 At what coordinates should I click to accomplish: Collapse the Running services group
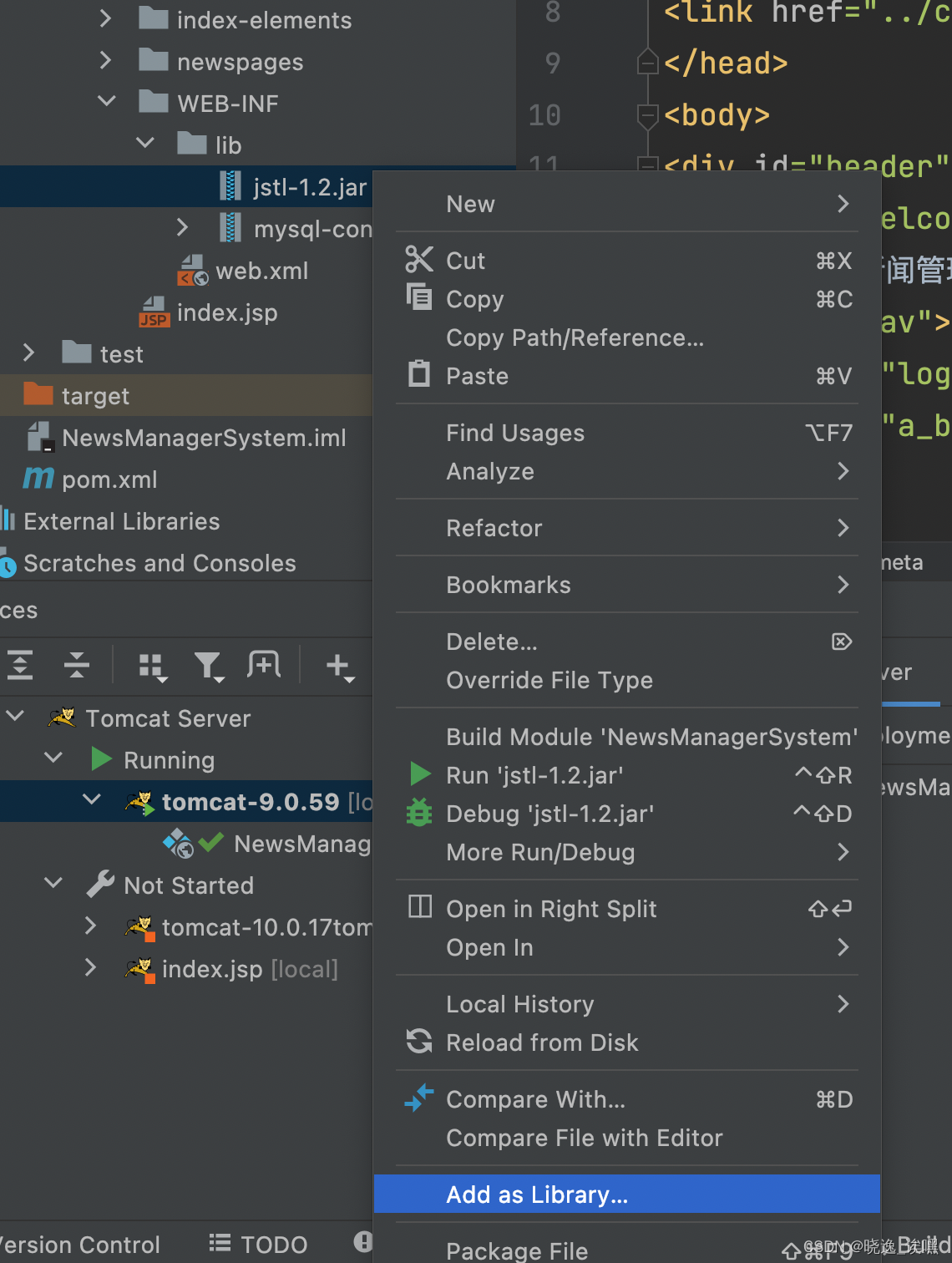pyautogui.click(x=53, y=758)
